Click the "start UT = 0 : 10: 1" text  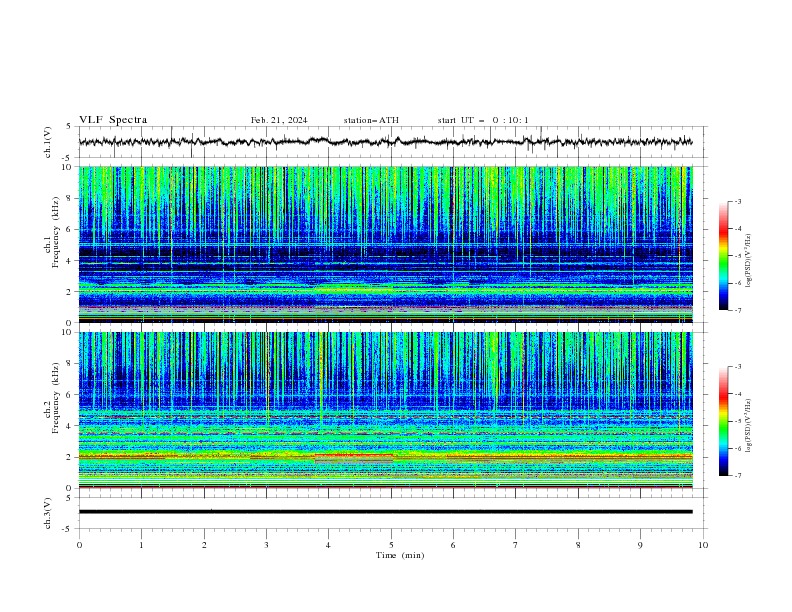point(483,120)
